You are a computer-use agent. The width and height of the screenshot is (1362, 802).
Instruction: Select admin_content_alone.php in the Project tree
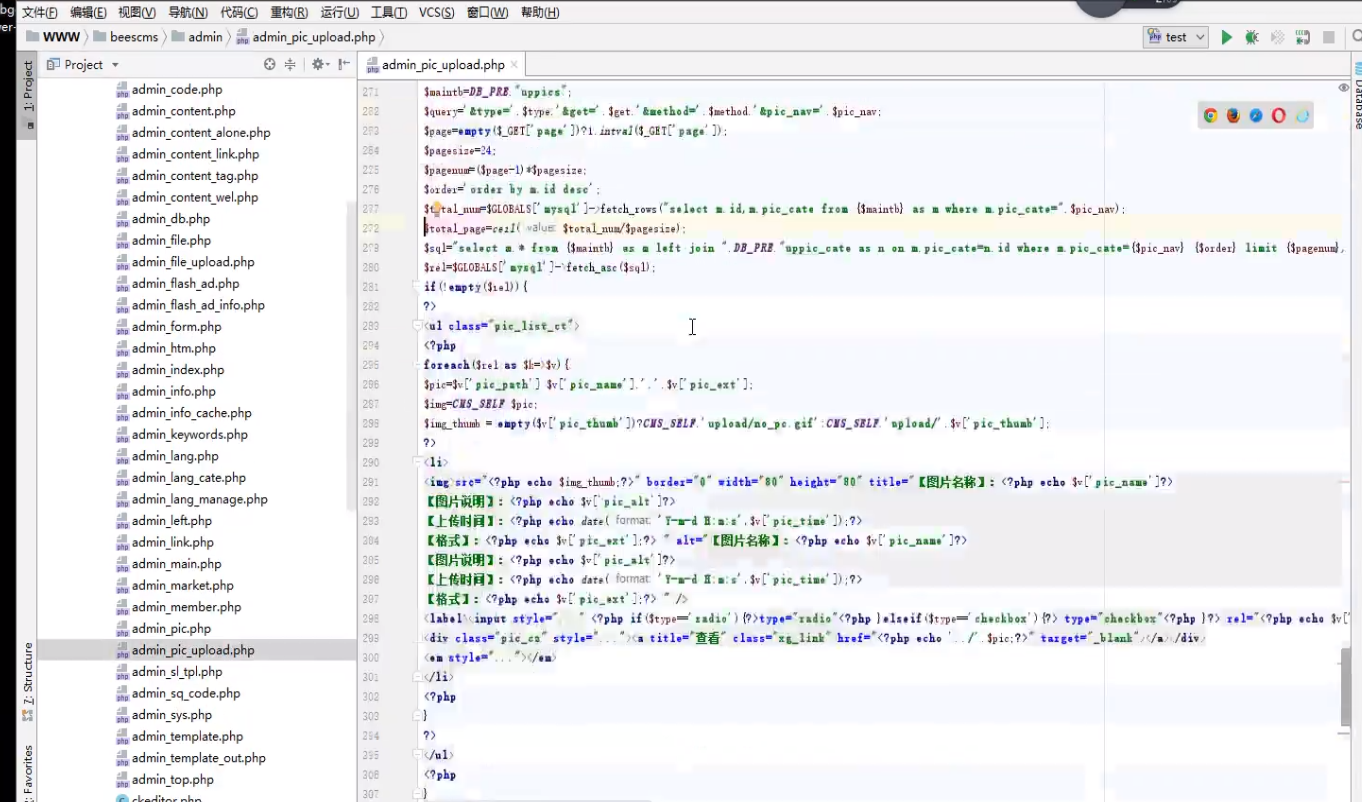pyautogui.click(x=201, y=132)
